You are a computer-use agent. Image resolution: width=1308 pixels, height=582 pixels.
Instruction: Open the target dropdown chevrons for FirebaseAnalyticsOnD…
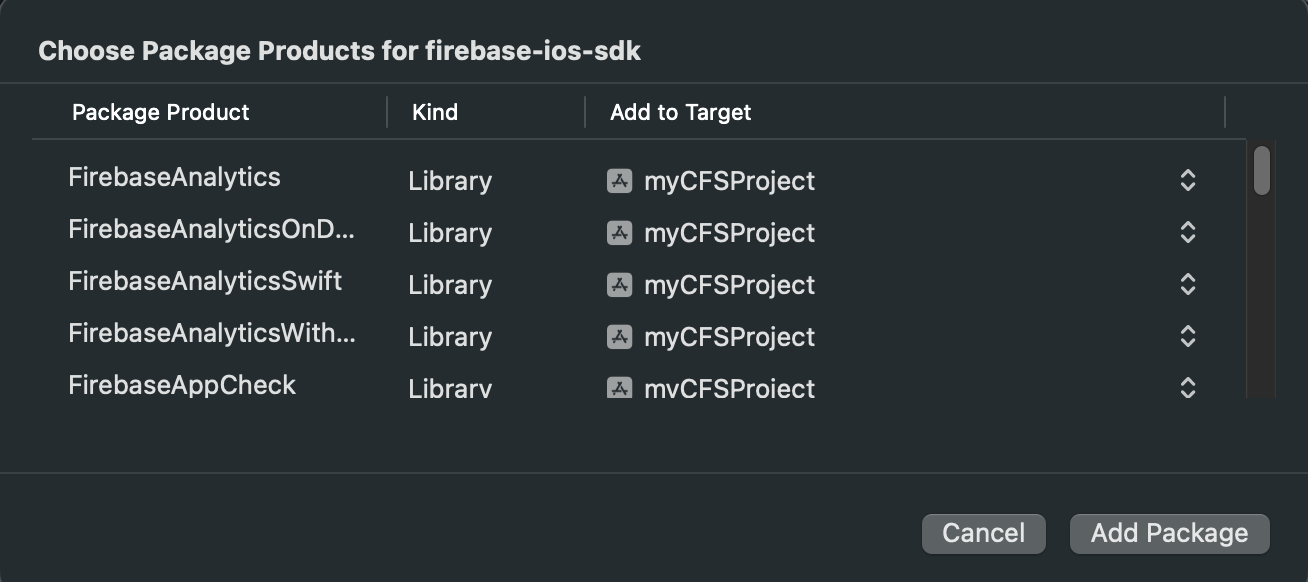click(1187, 233)
